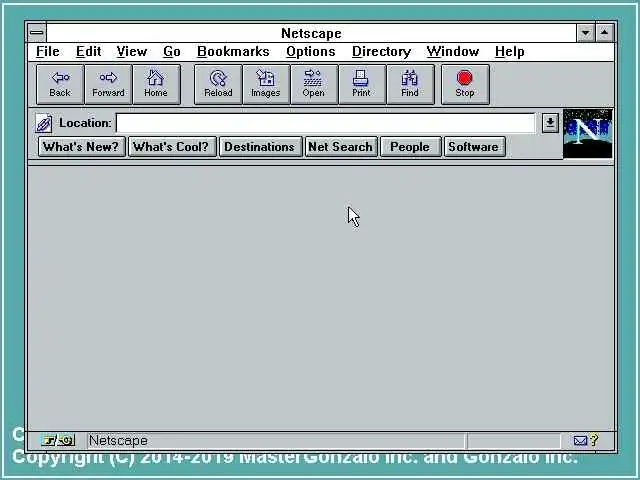Image resolution: width=640 pixels, height=480 pixels.
Task: Click inside the Location address field
Action: 325,123
